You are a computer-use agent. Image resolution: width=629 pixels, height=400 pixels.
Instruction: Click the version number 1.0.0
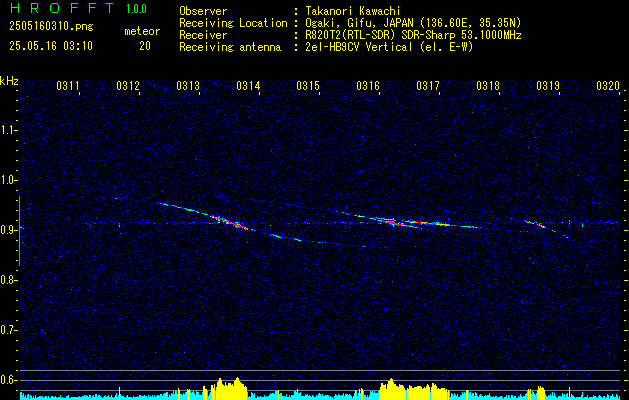click(136, 9)
